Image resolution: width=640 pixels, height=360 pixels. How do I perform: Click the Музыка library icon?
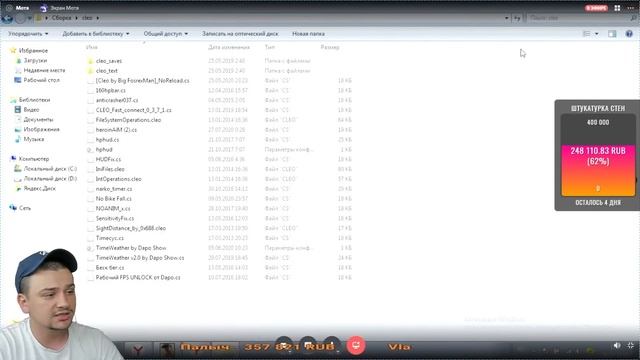pos(18,140)
